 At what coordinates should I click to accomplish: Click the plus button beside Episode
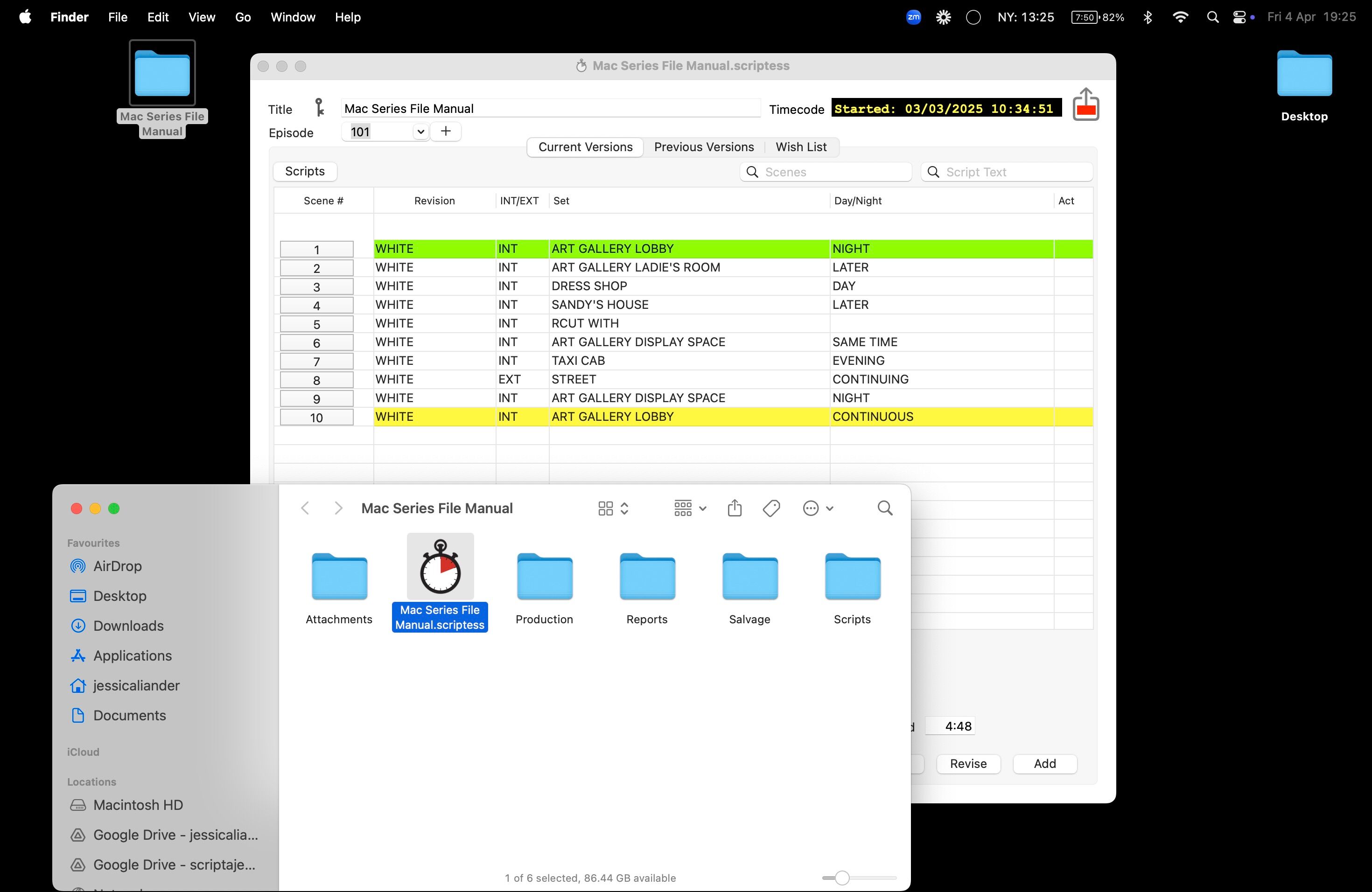point(446,132)
